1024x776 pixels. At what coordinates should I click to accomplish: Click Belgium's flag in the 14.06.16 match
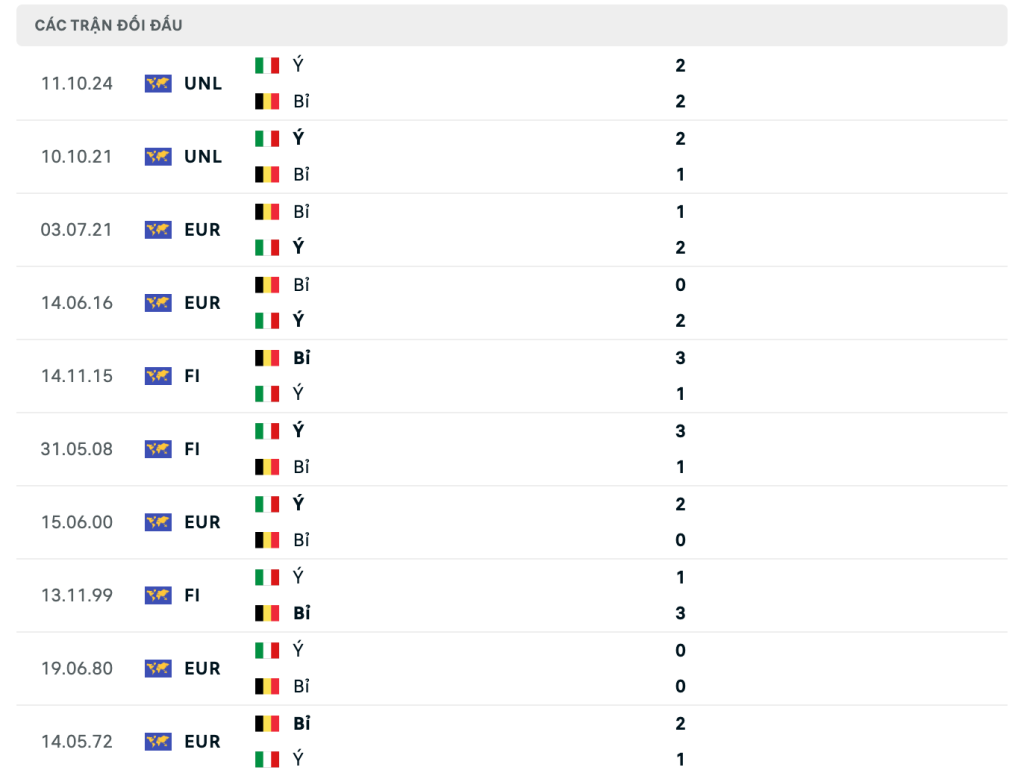(x=267, y=285)
